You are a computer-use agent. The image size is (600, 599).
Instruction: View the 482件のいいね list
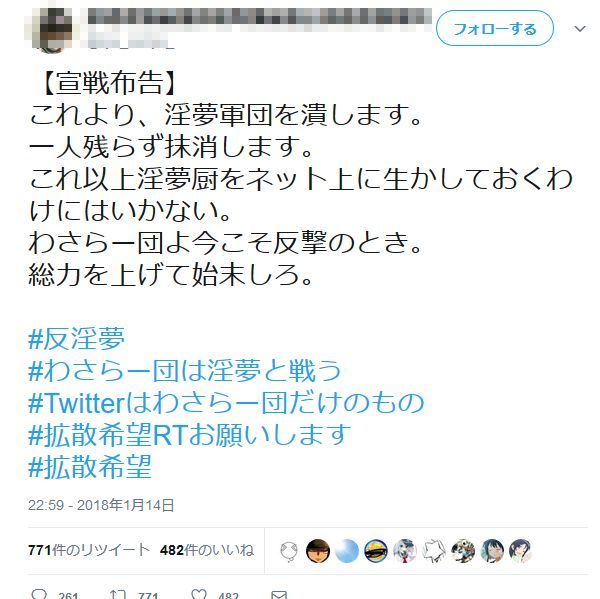click(207, 550)
